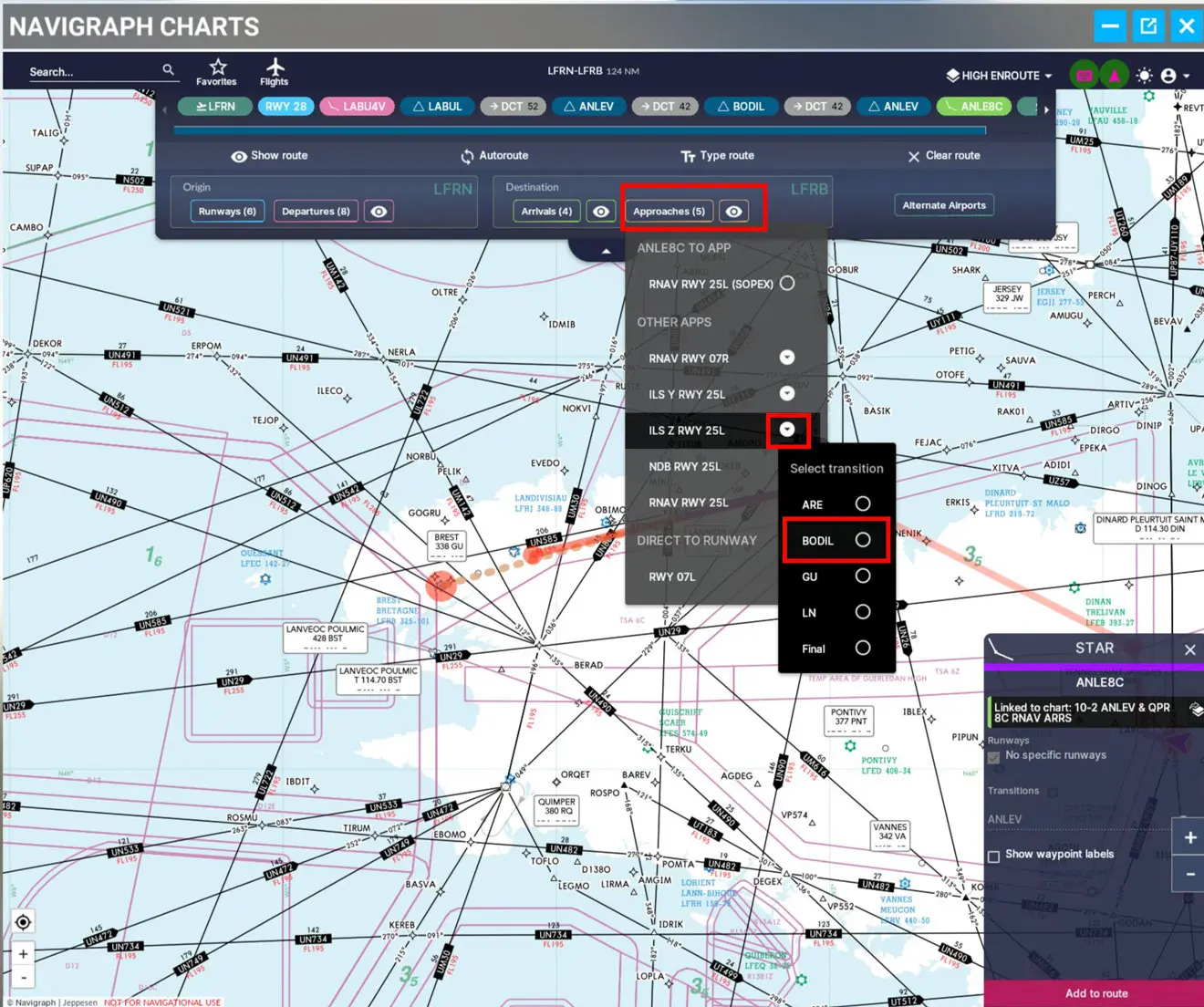
Task: Open Runways (6) list
Action: click(228, 212)
